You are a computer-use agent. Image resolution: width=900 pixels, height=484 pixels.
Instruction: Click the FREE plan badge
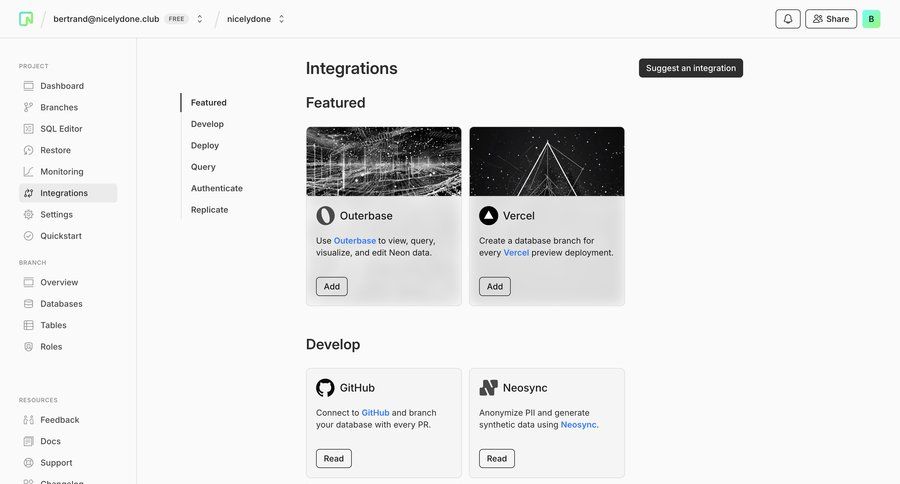pyautogui.click(x=176, y=19)
